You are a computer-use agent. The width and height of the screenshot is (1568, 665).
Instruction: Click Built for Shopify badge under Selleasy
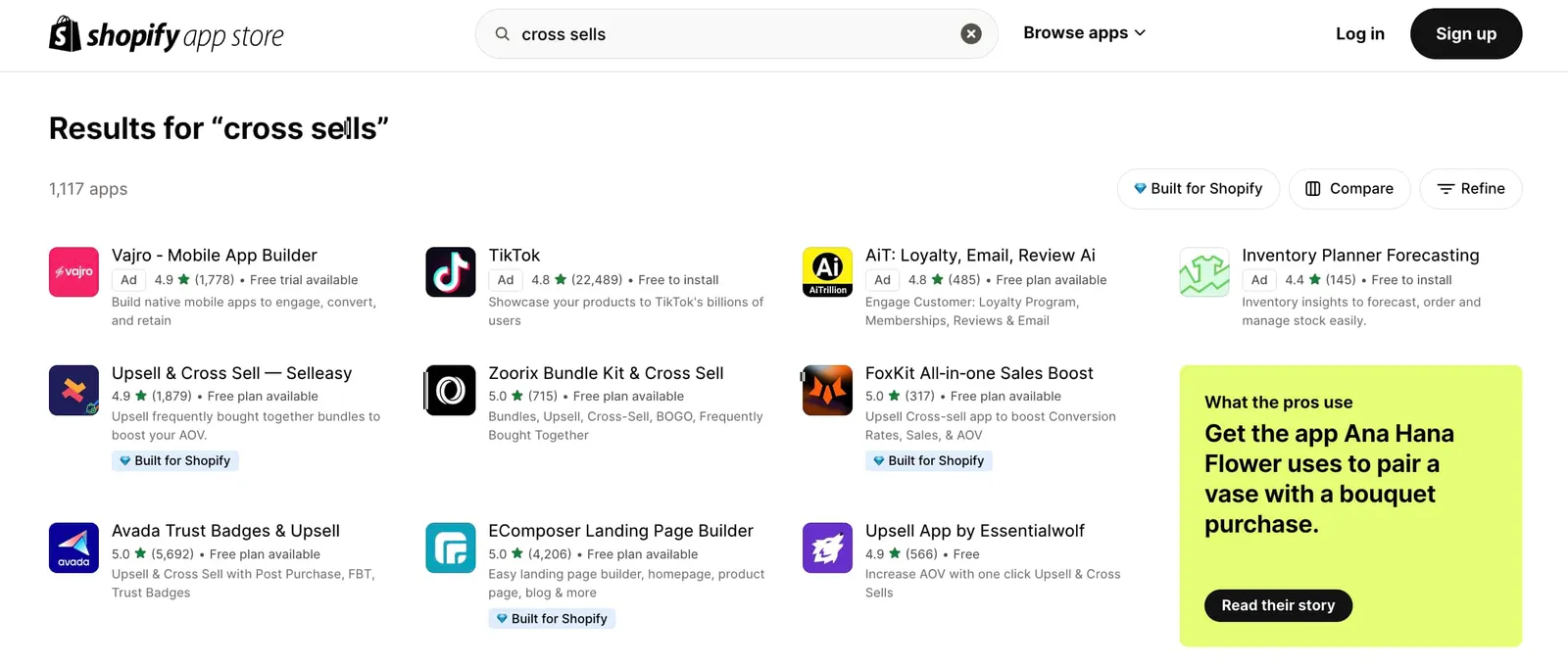coord(175,460)
